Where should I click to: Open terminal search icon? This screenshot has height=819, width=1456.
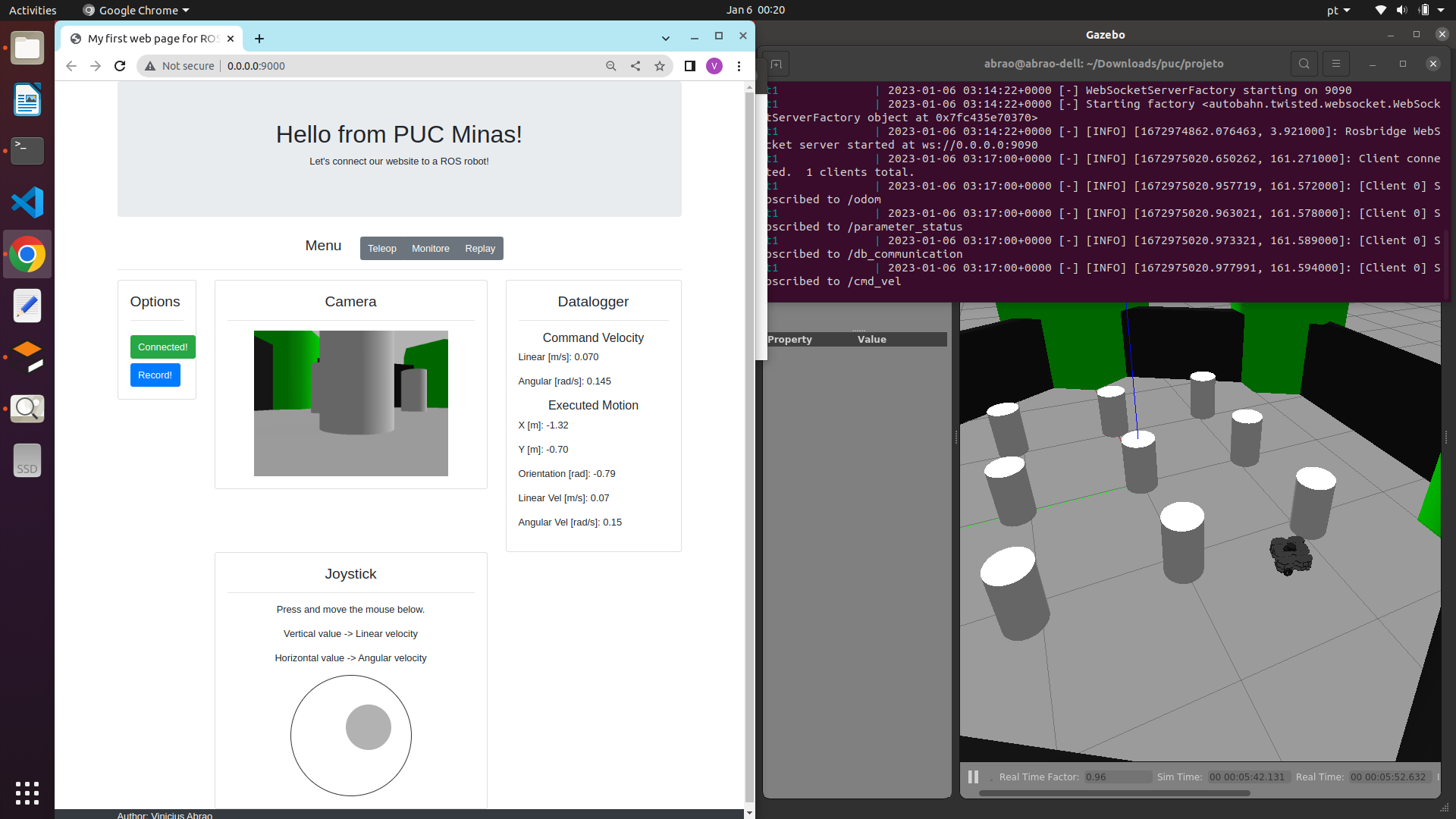tap(1304, 64)
